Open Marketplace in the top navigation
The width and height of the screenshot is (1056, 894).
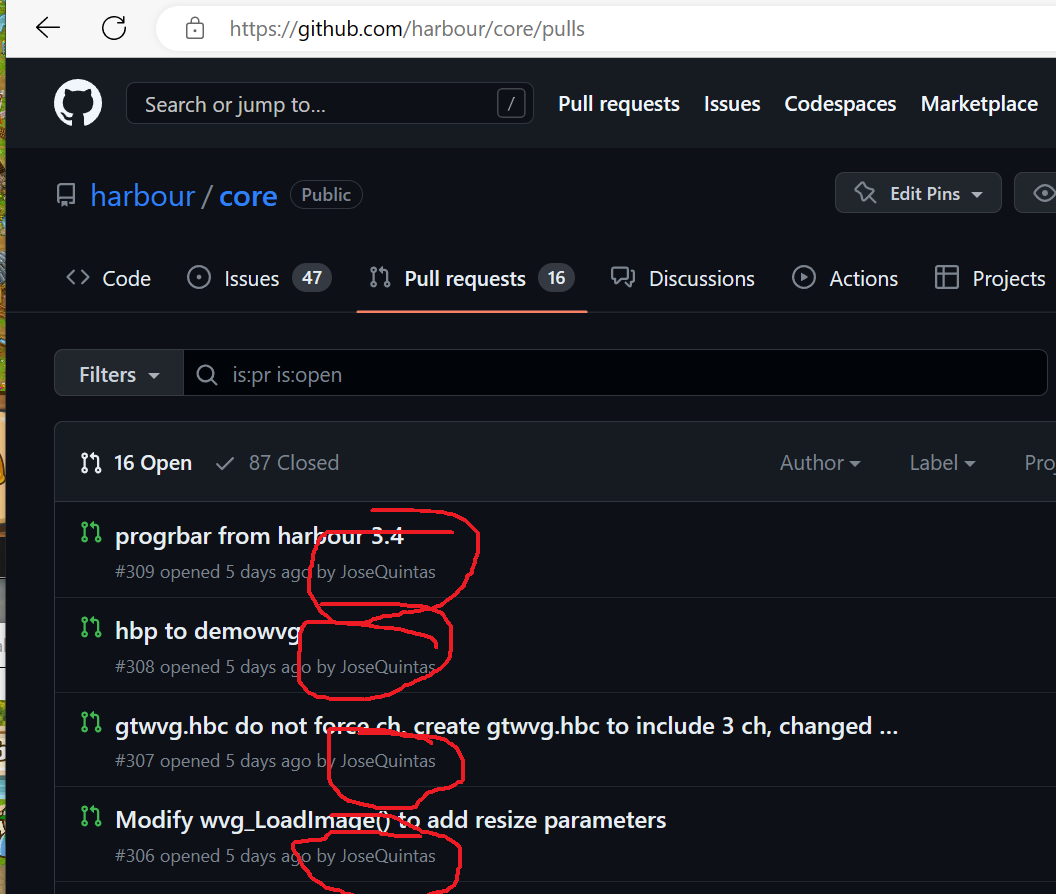[x=979, y=104]
